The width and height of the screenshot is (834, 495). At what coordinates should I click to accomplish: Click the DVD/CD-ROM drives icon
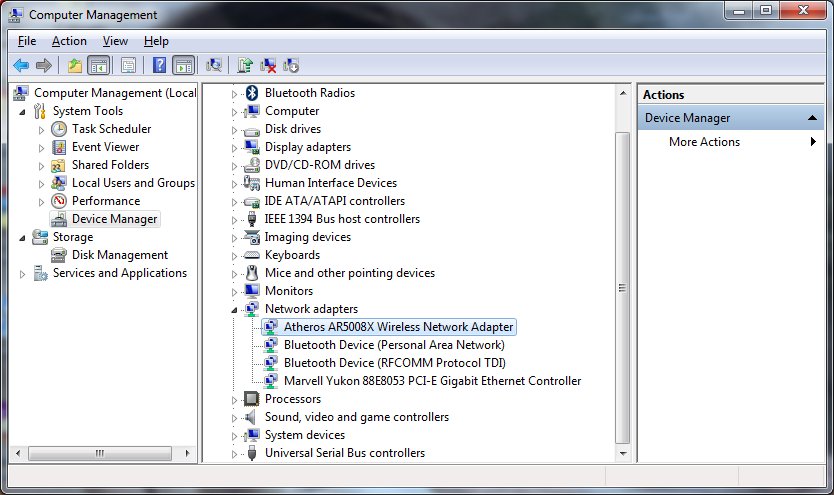click(x=252, y=165)
